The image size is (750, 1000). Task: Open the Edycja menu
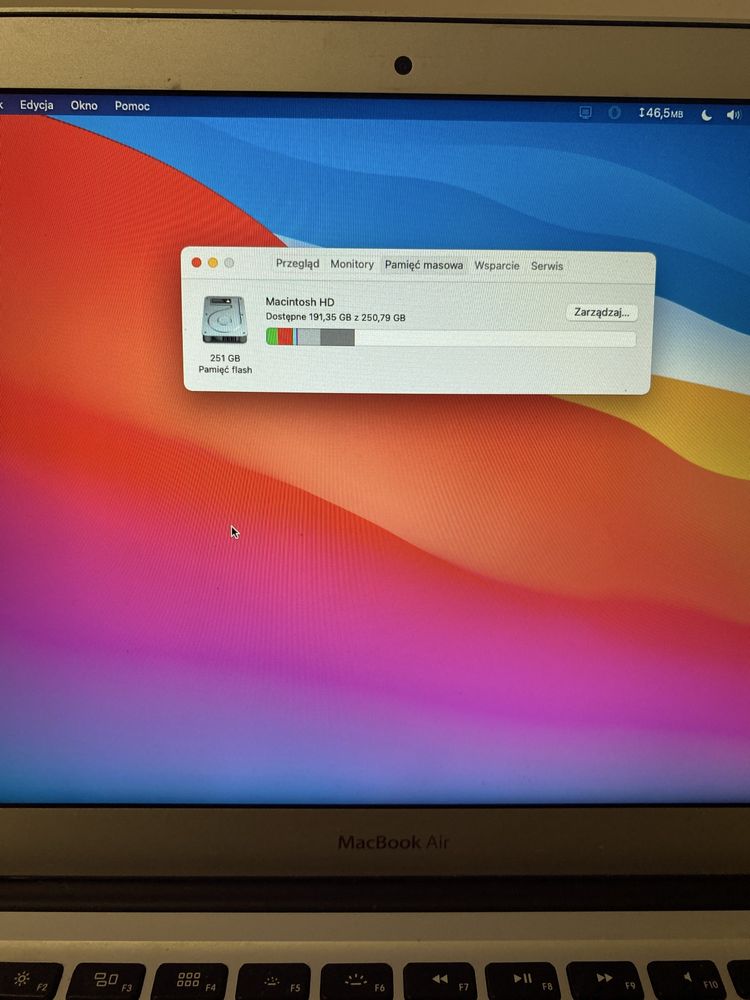(36, 105)
